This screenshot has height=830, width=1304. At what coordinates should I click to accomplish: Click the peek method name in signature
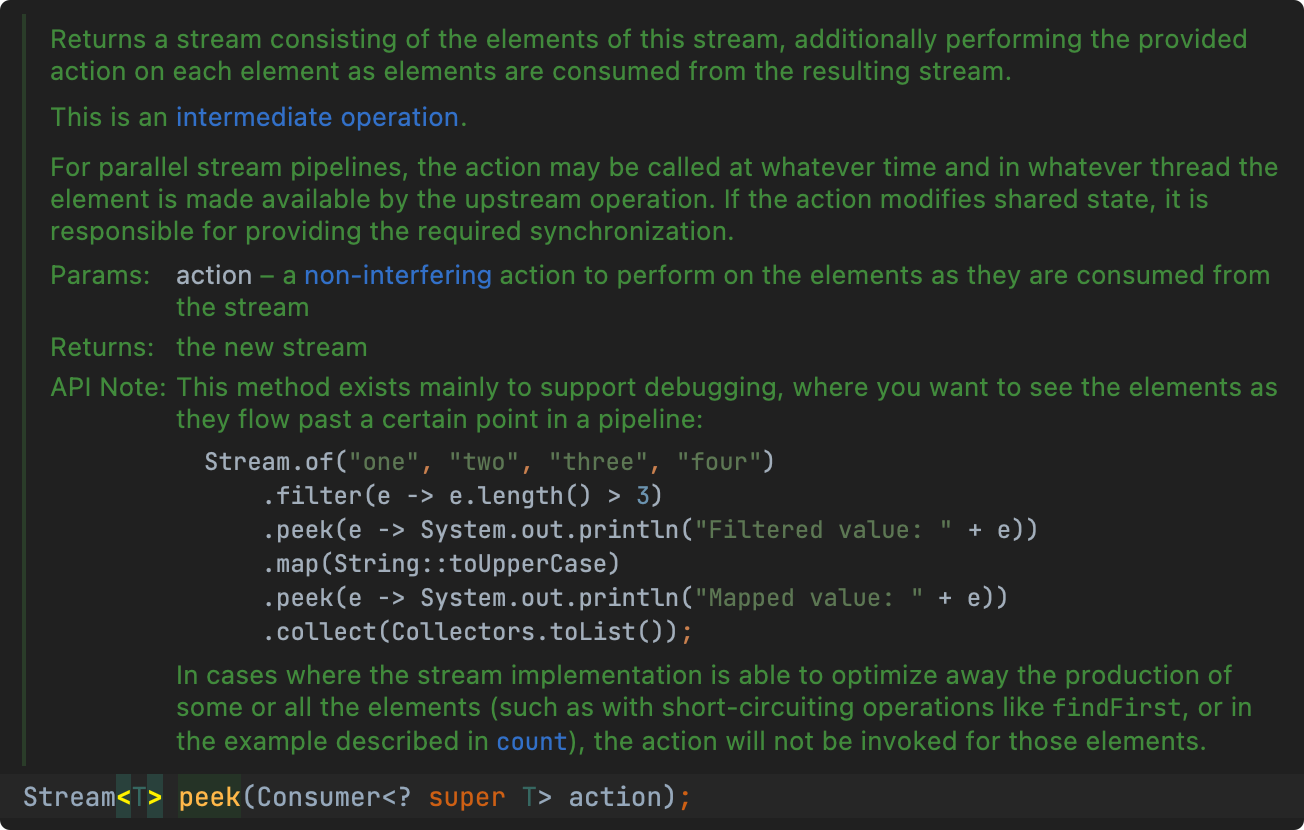[x=210, y=797]
